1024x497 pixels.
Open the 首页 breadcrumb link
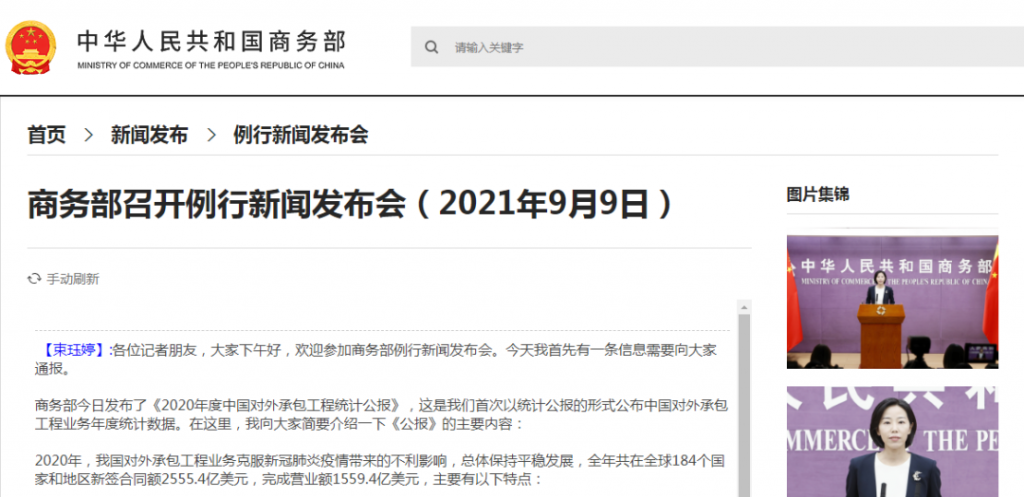(46, 135)
